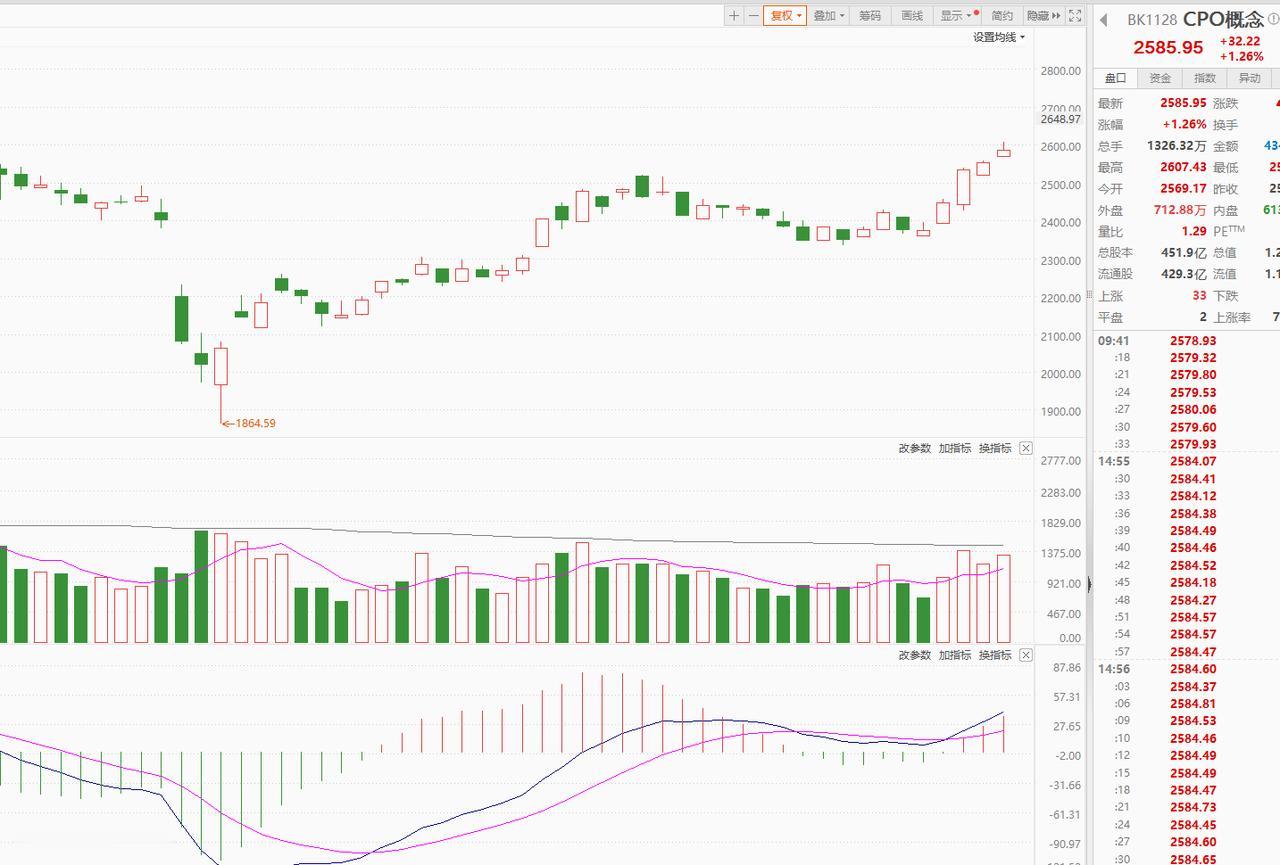The width and height of the screenshot is (1280, 865).
Task: Switch to 简约 simple mode
Action: click(x=1002, y=16)
